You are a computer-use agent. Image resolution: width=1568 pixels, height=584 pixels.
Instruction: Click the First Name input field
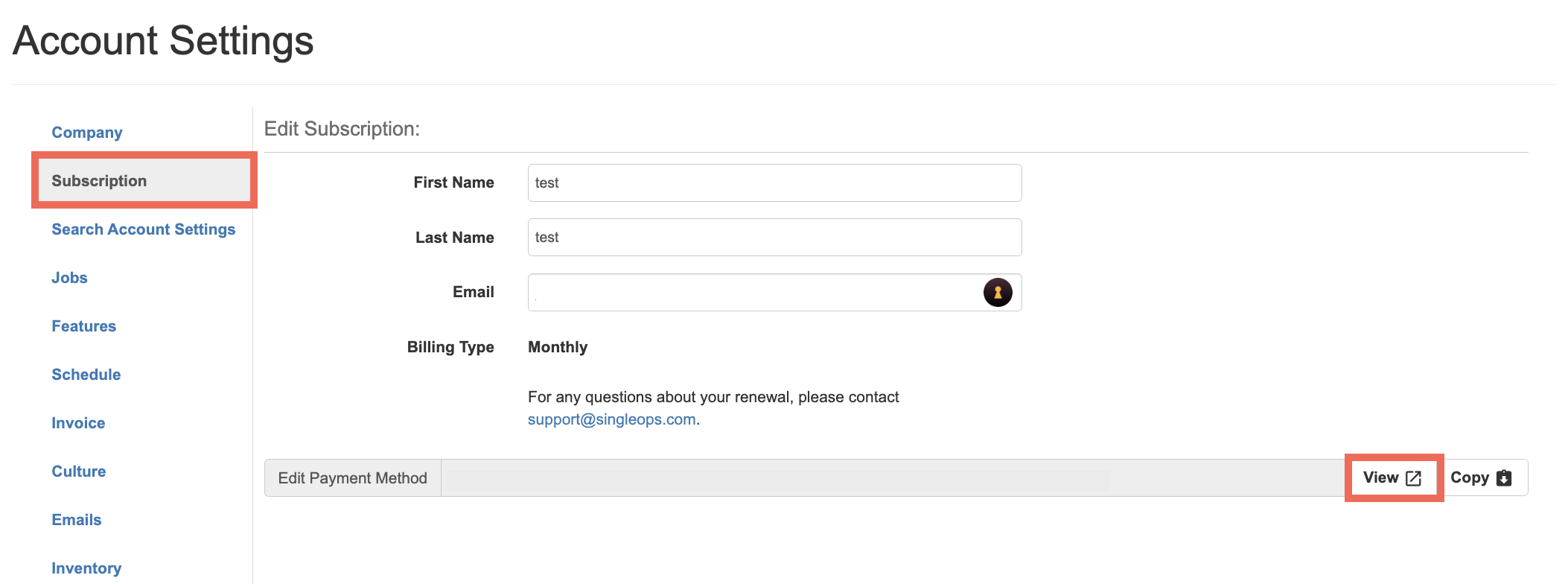pyautogui.click(x=774, y=183)
